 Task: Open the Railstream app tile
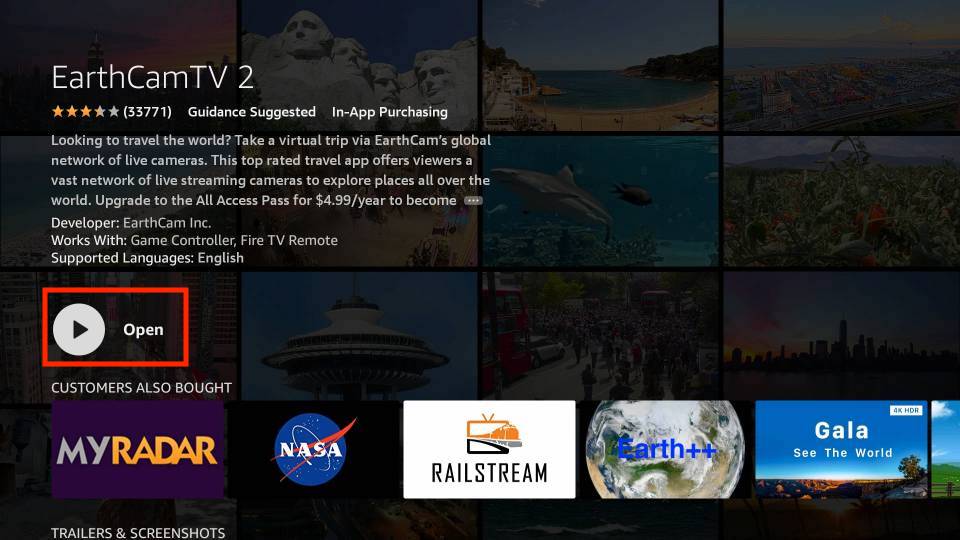tap(489, 449)
